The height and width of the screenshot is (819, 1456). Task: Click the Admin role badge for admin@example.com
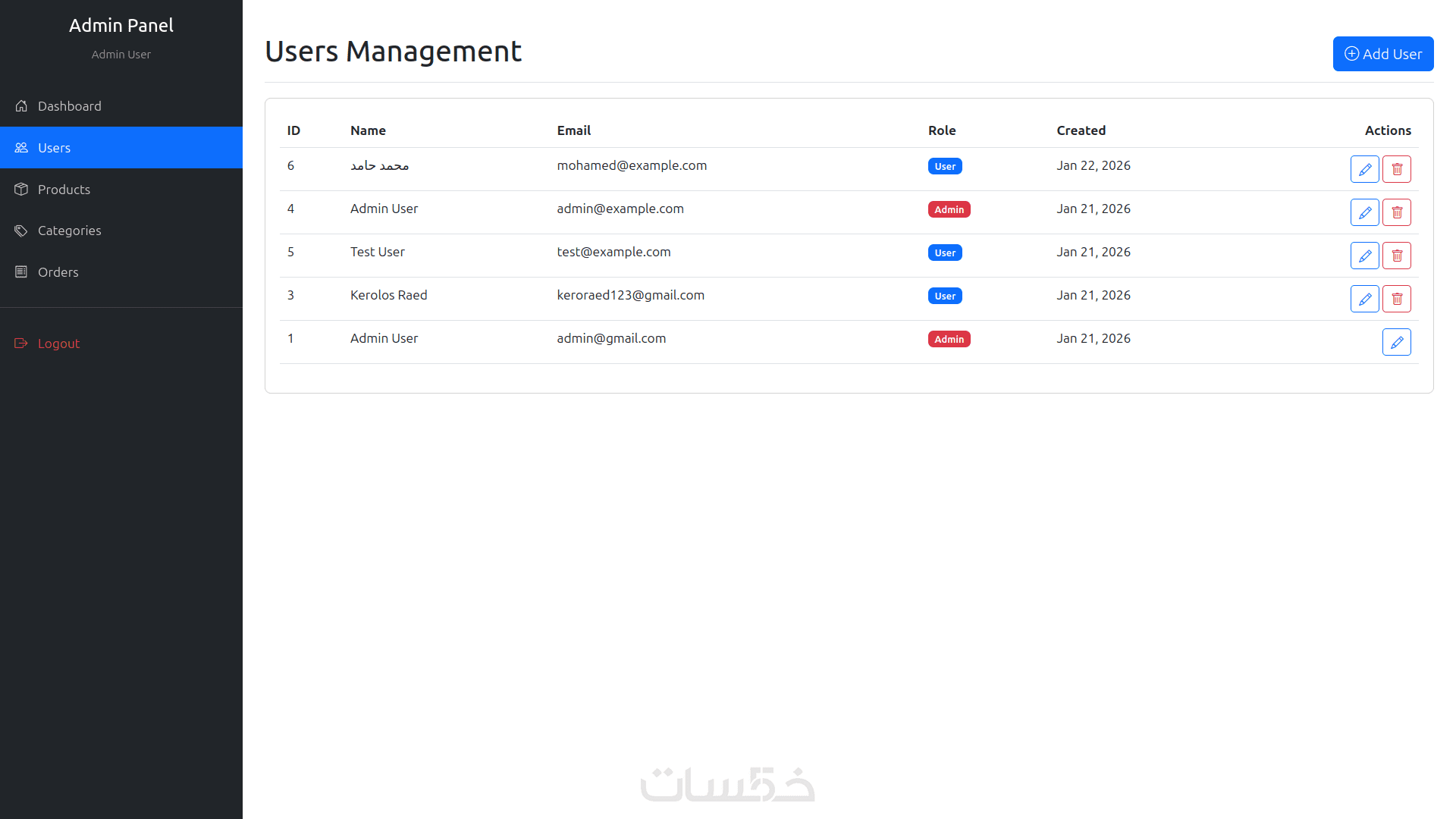tap(949, 209)
